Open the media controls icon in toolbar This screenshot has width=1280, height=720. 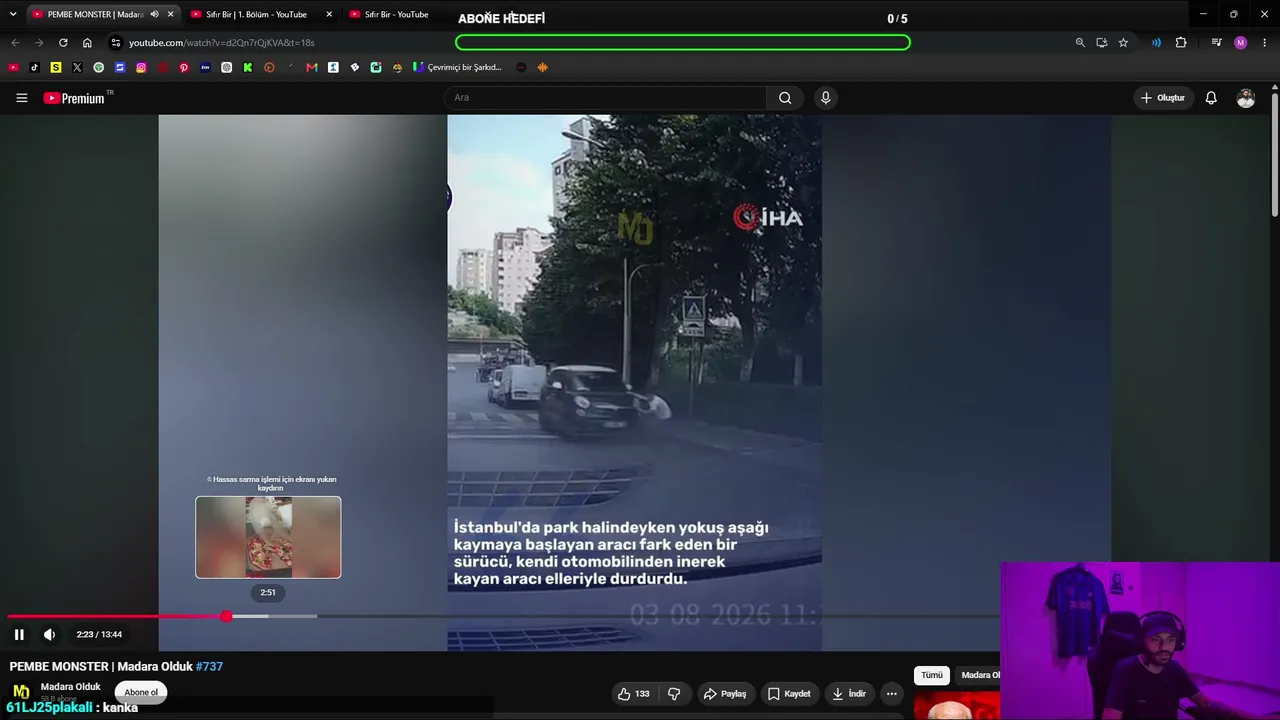1216,43
